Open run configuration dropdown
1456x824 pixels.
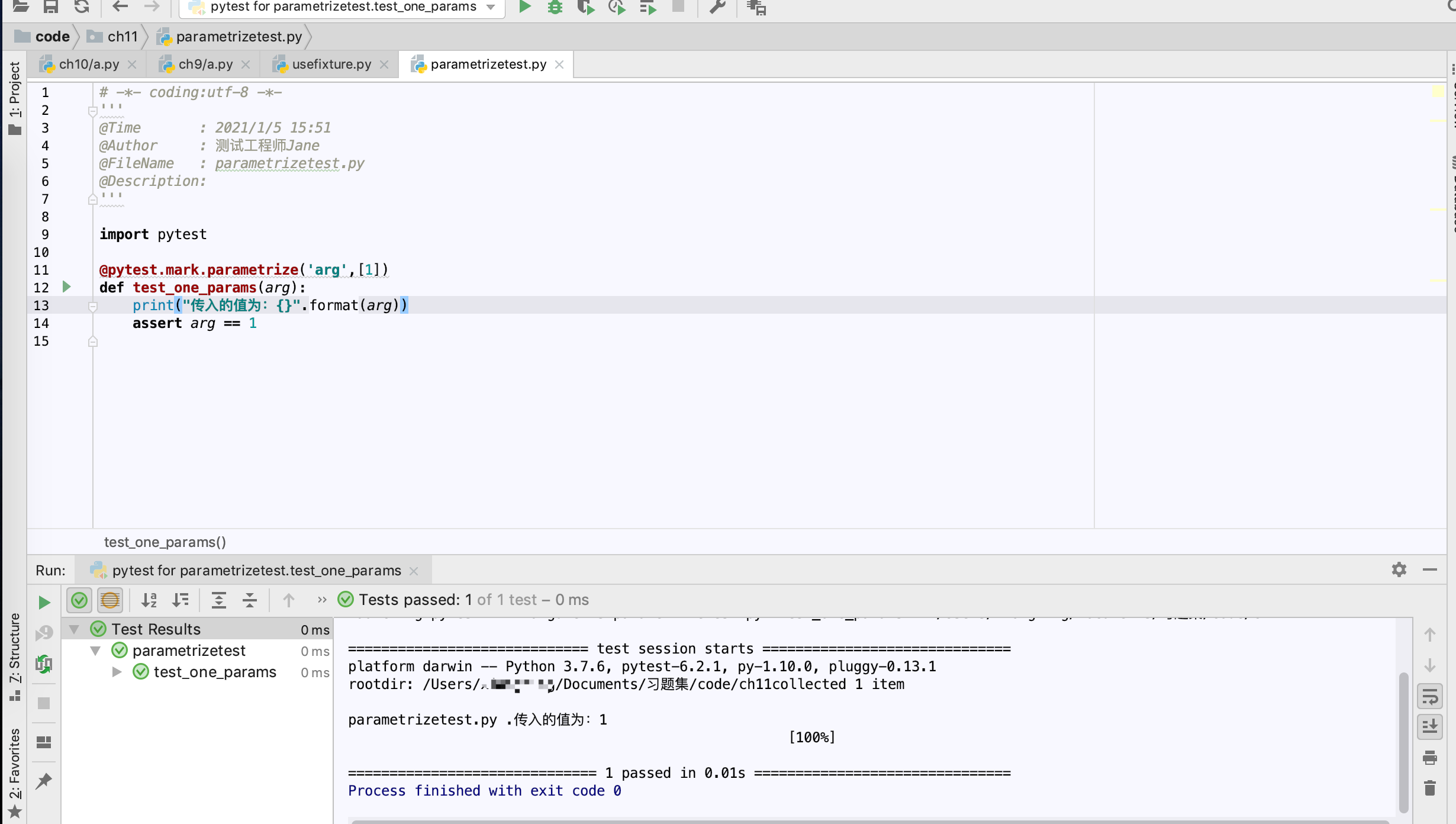(x=491, y=7)
